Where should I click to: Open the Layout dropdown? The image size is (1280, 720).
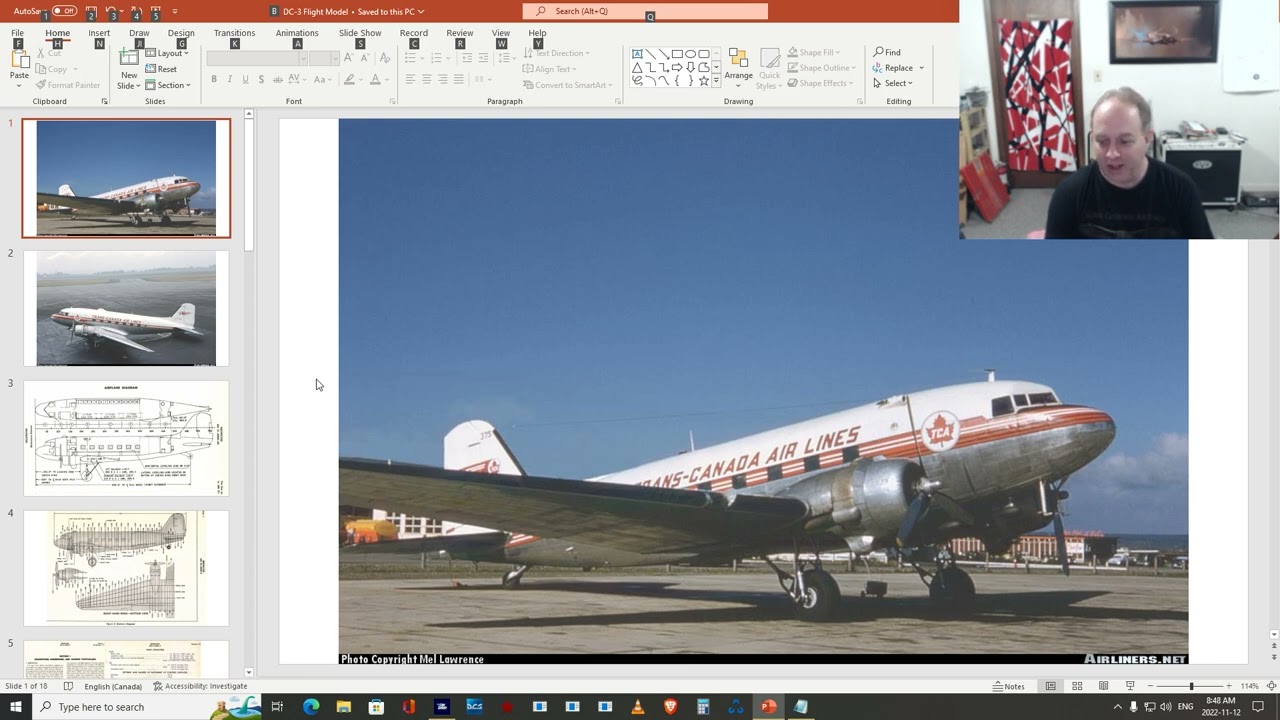pos(168,53)
